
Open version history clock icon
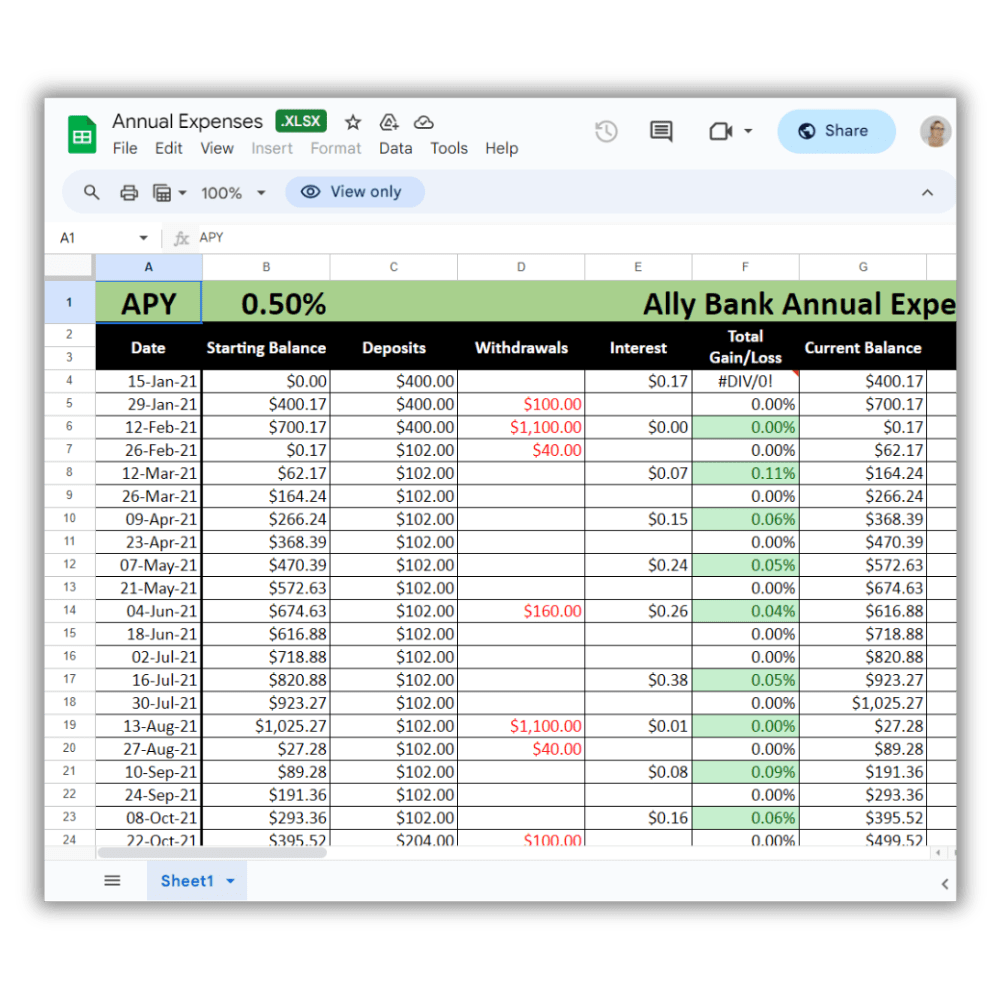(606, 131)
